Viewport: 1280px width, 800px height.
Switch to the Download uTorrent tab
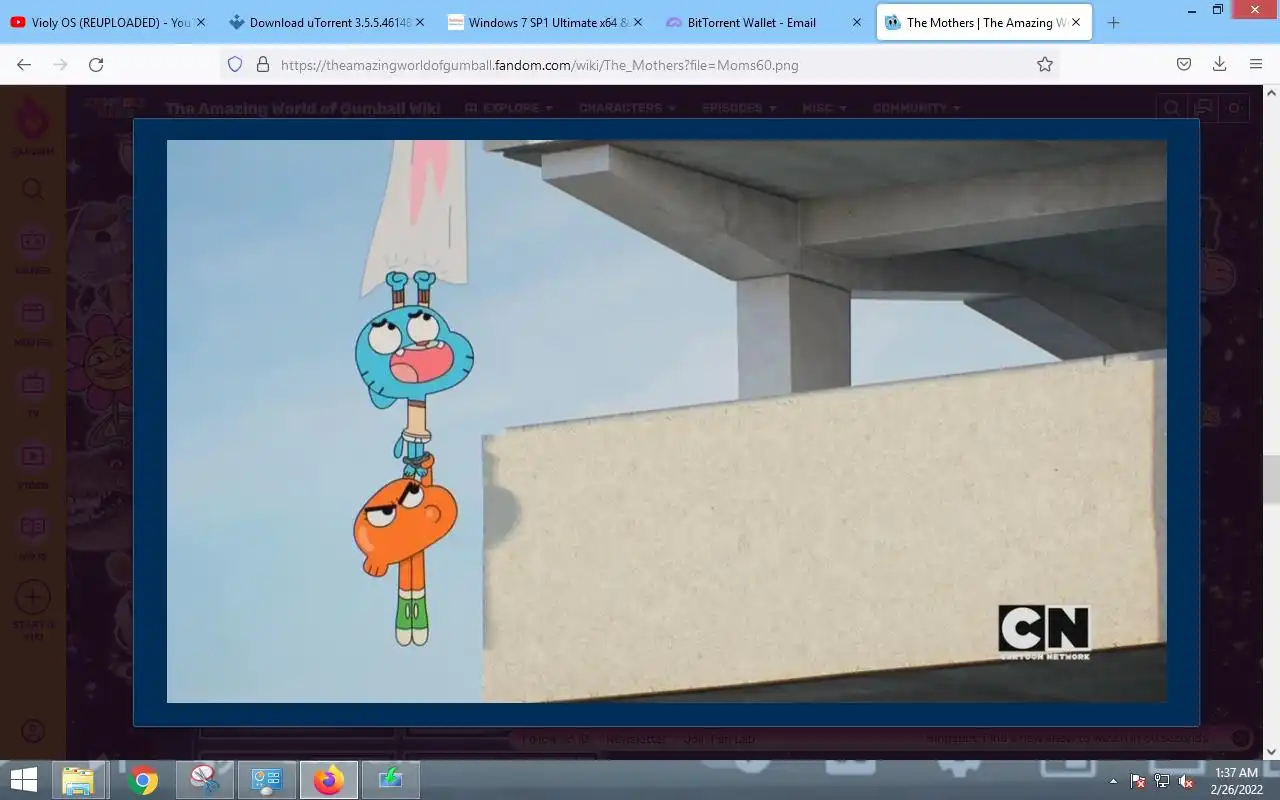pyautogui.click(x=325, y=22)
